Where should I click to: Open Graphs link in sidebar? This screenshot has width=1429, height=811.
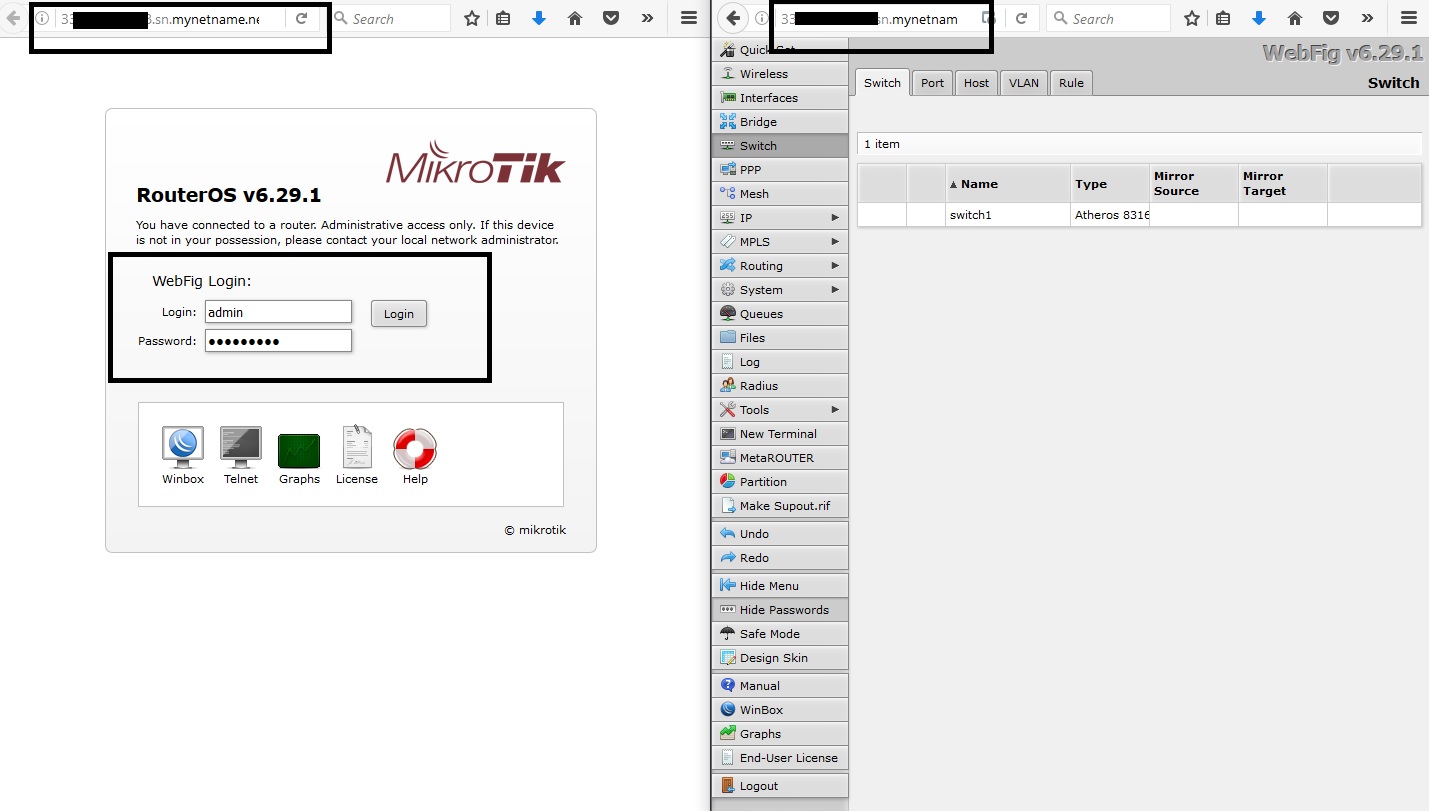[x=780, y=734]
